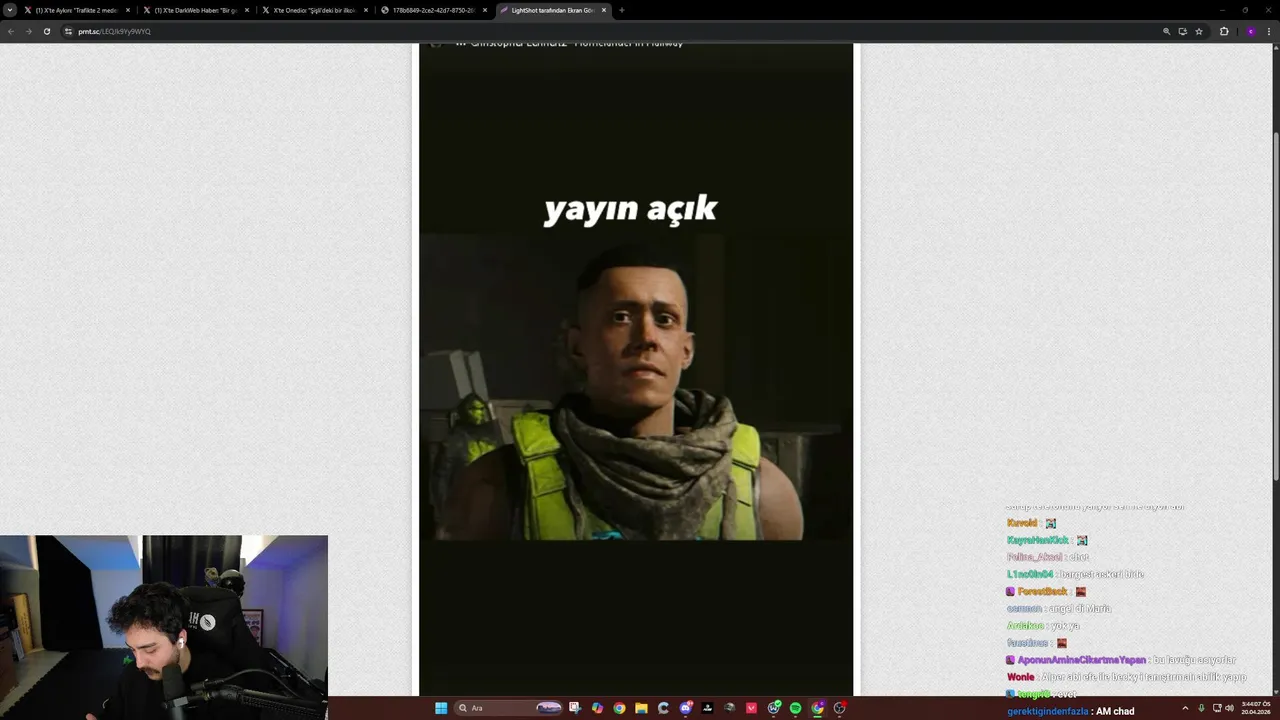1280x720 pixels.
Task: Open the red Valorant taskbar icon
Action: (x=751, y=708)
